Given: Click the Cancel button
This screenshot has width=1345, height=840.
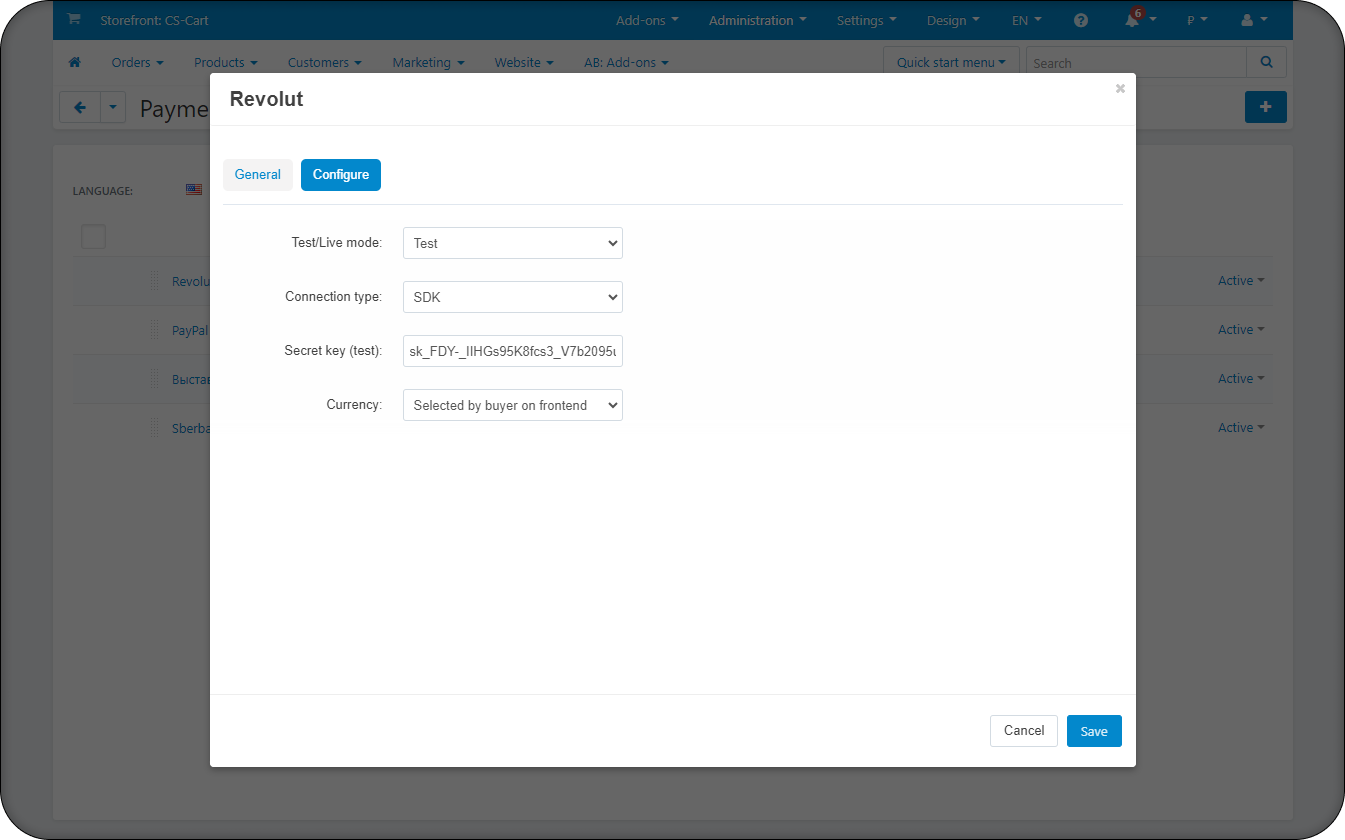Looking at the screenshot, I should point(1024,731).
